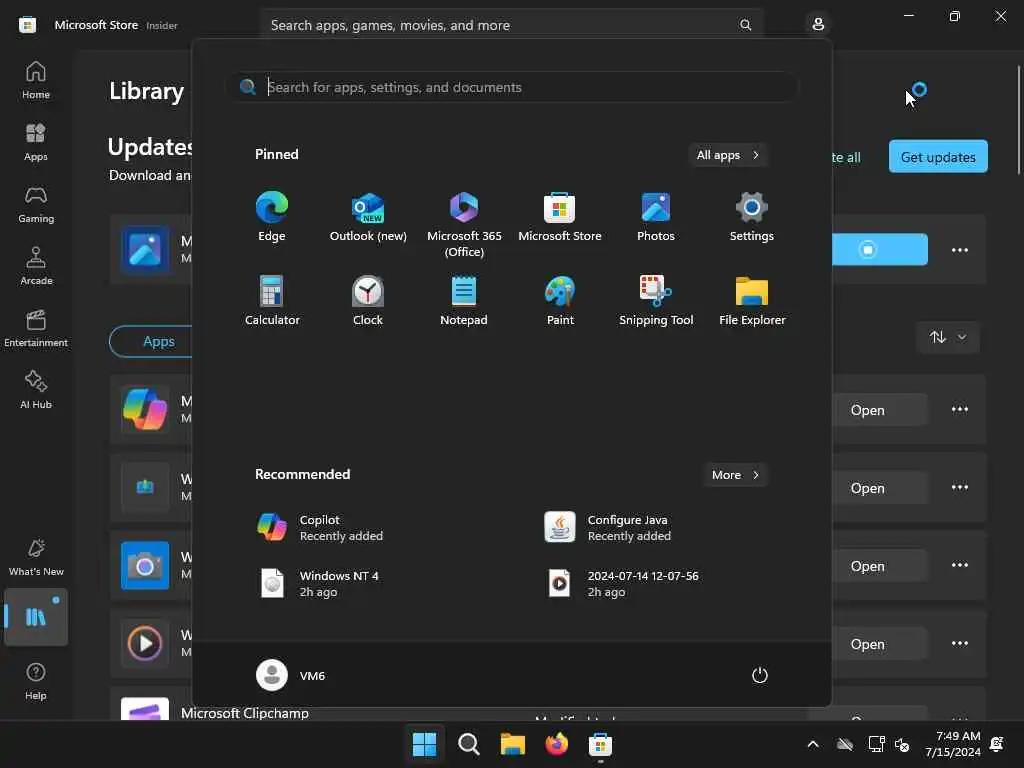Screen dimensions: 1024x768
Task: Open the Copilot app from Library row
Action: coord(879,410)
